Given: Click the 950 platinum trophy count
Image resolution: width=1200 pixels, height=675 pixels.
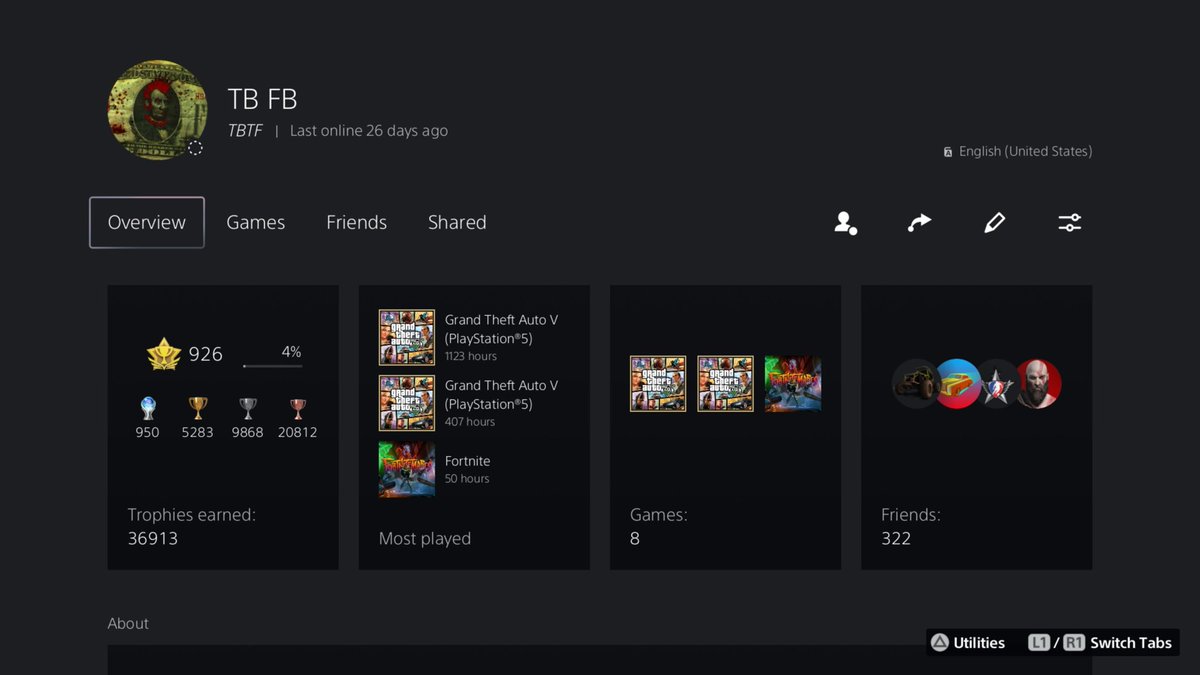Looking at the screenshot, I should [147, 432].
